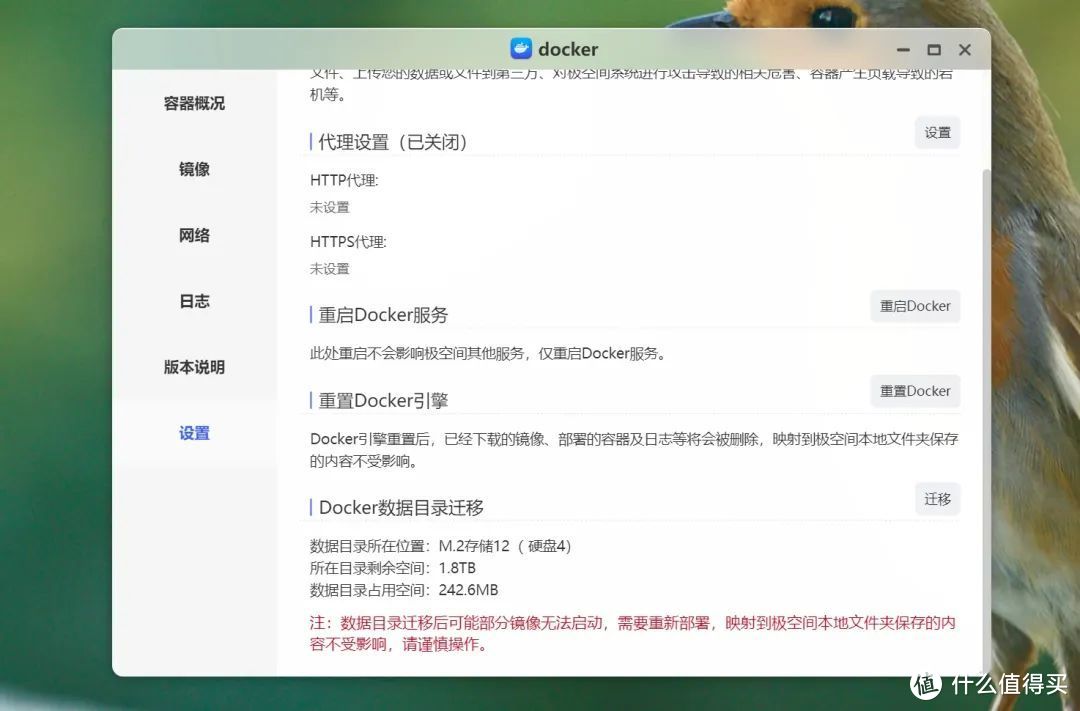
Task: Select the 设置 (Settings) sidebar entry
Action: [193, 433]
